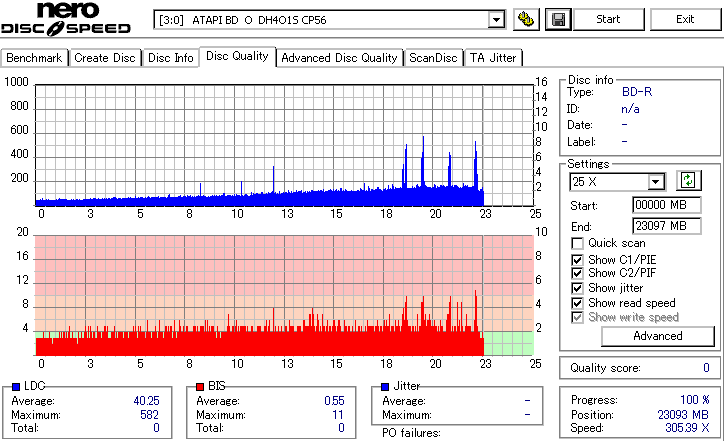Click the Quality score value 0
Screen dimensions: 724x441
[706, 368]
